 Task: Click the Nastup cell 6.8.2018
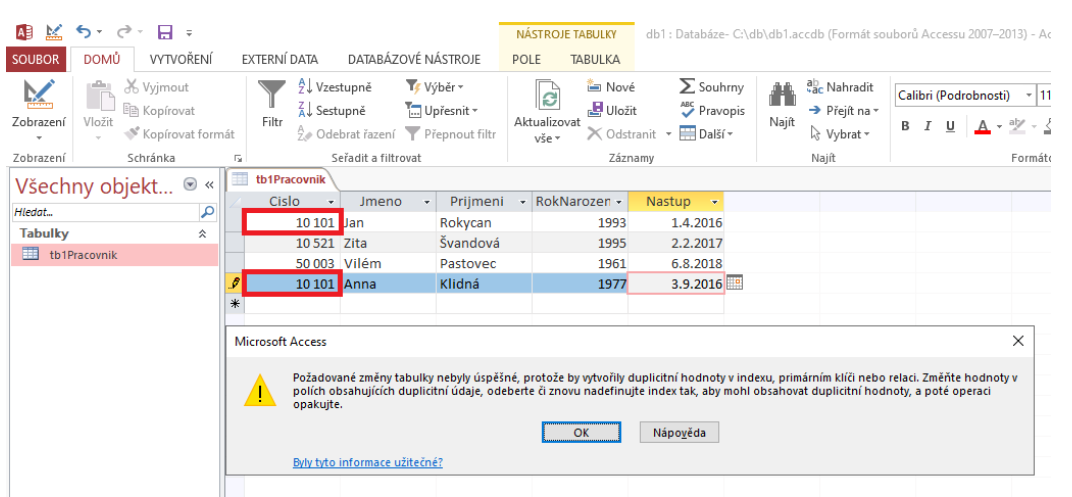675,264
